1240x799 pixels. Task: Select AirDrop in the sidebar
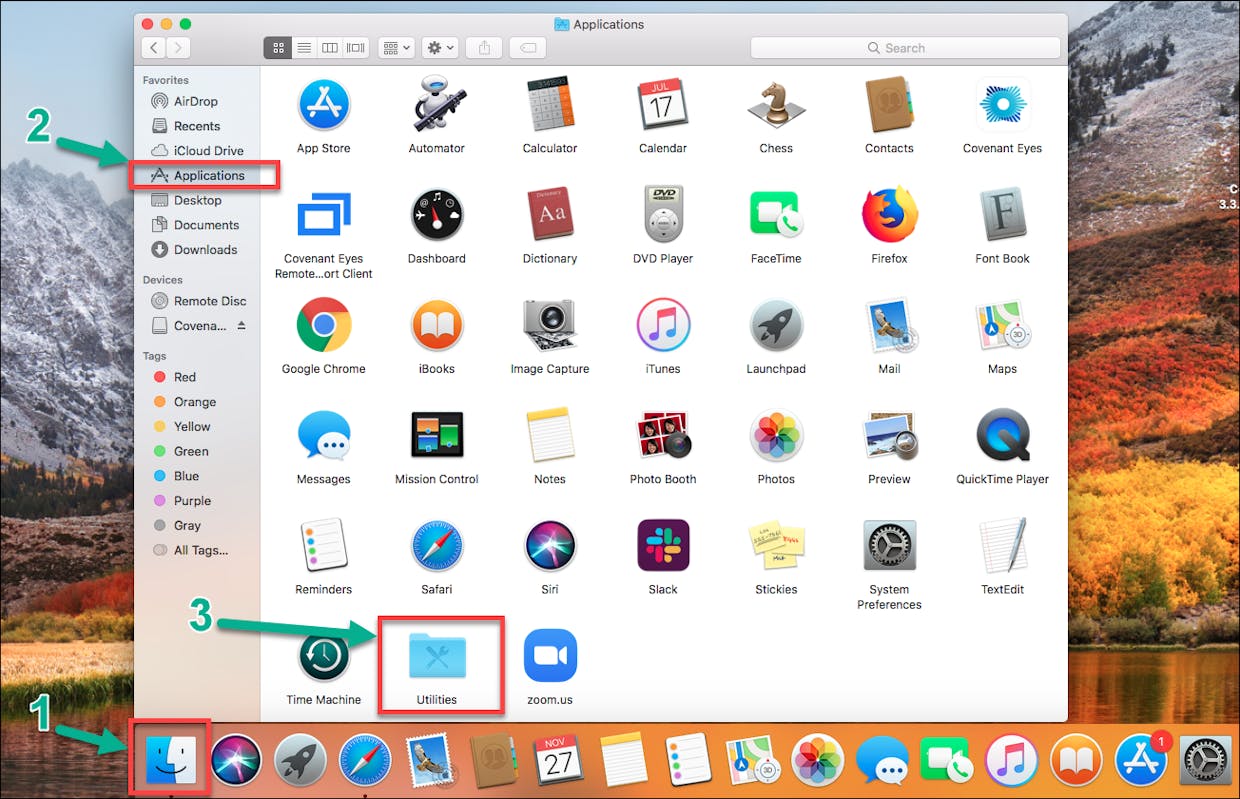tap(195, 101)
